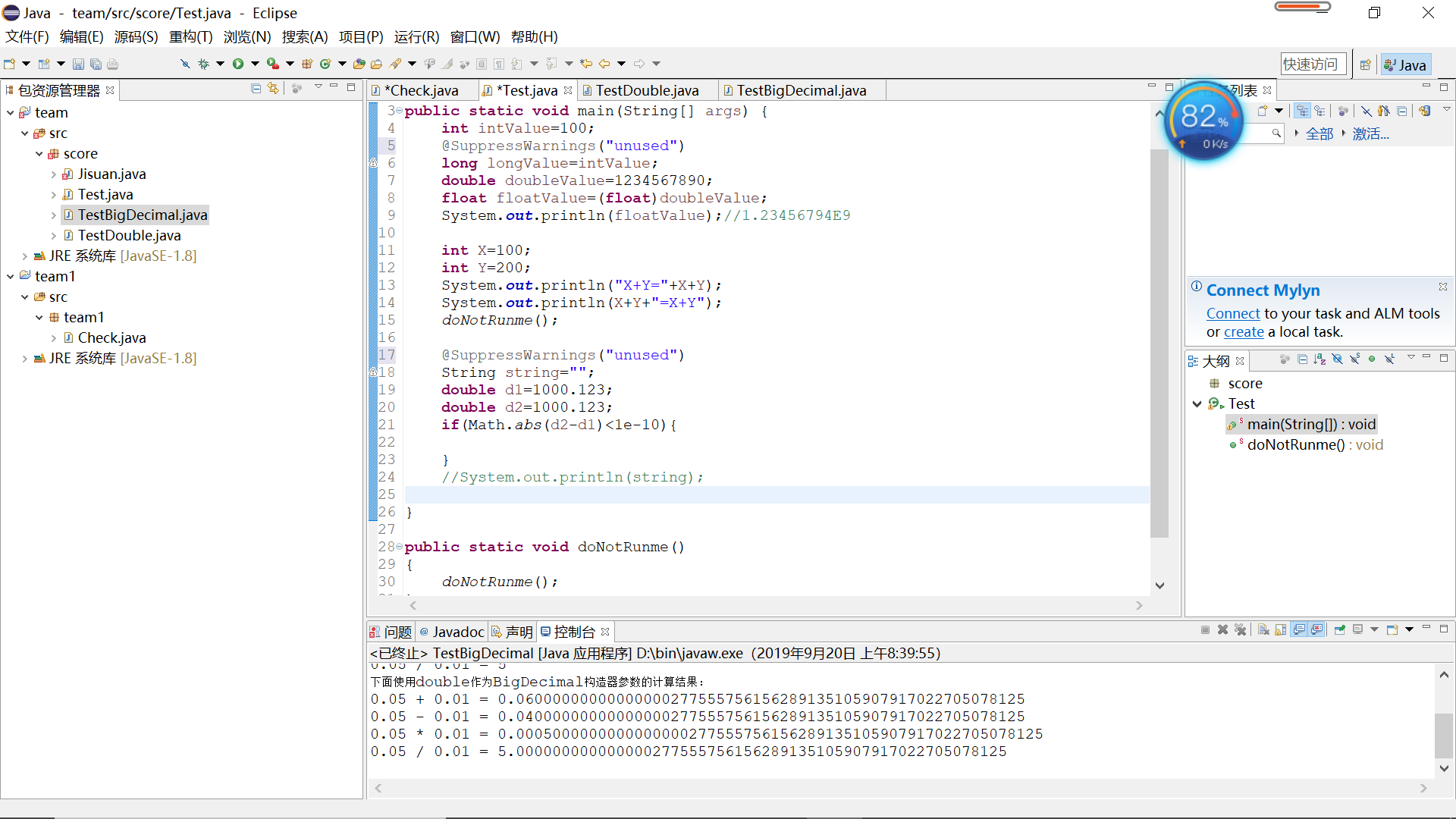Image resolution: width=1456 pixels, height=819 pixels.
Task: Expand Jisuan.java in Package Explorer
Action: [53, 174]
